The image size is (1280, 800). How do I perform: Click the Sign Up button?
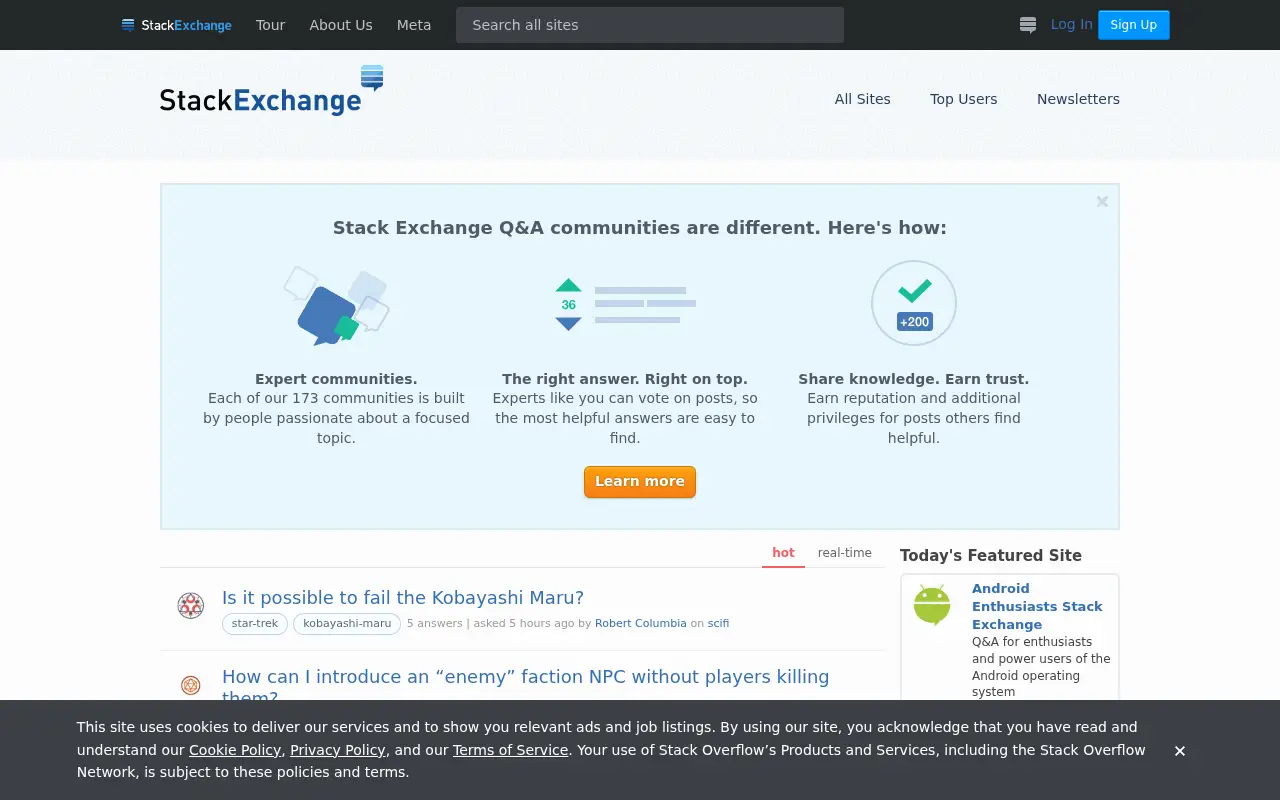pos(1134,25)
